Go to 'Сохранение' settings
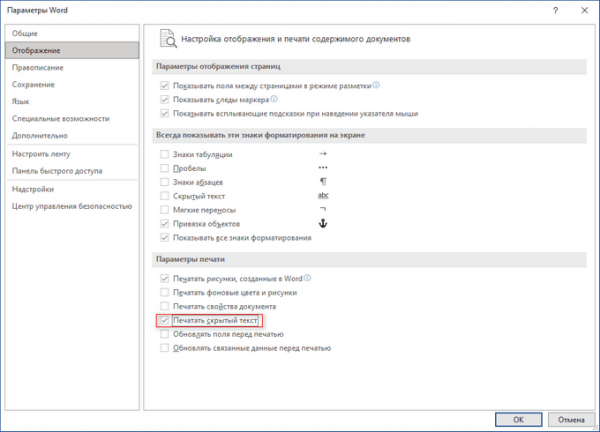600x432 pixels. coord(72,84)
